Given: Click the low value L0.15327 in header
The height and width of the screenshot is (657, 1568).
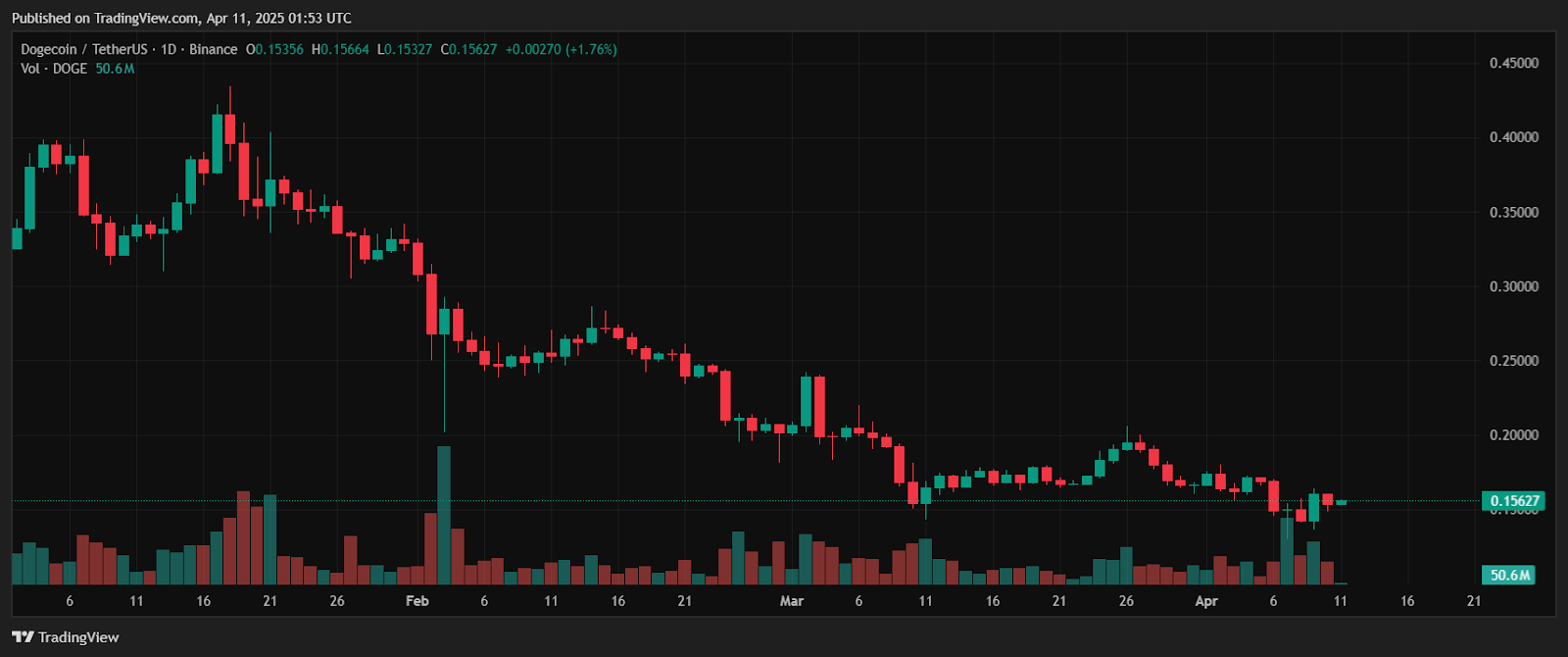Looking at the screenshot, I should coord(405,49).
